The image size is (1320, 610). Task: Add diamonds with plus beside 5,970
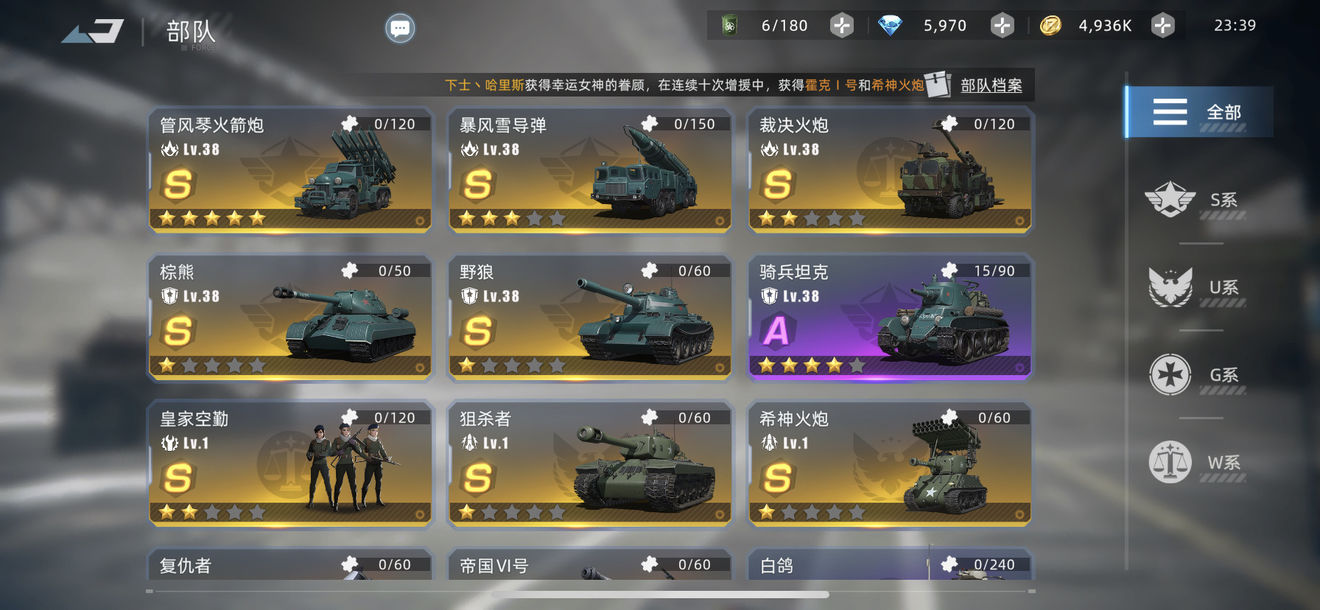1002,25
